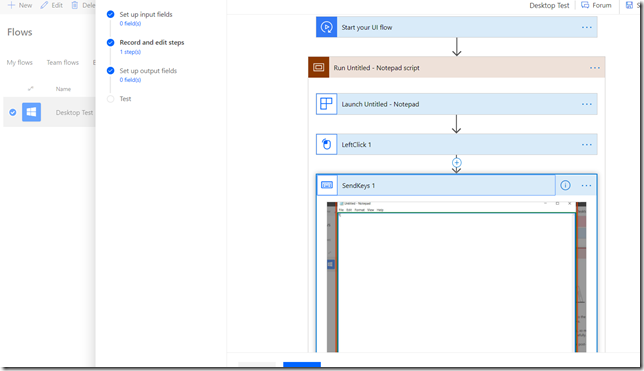Image resolution: width=644 pixels, height=371 pixels.
Task: Click the plus icon beside New
Action: 11,5
